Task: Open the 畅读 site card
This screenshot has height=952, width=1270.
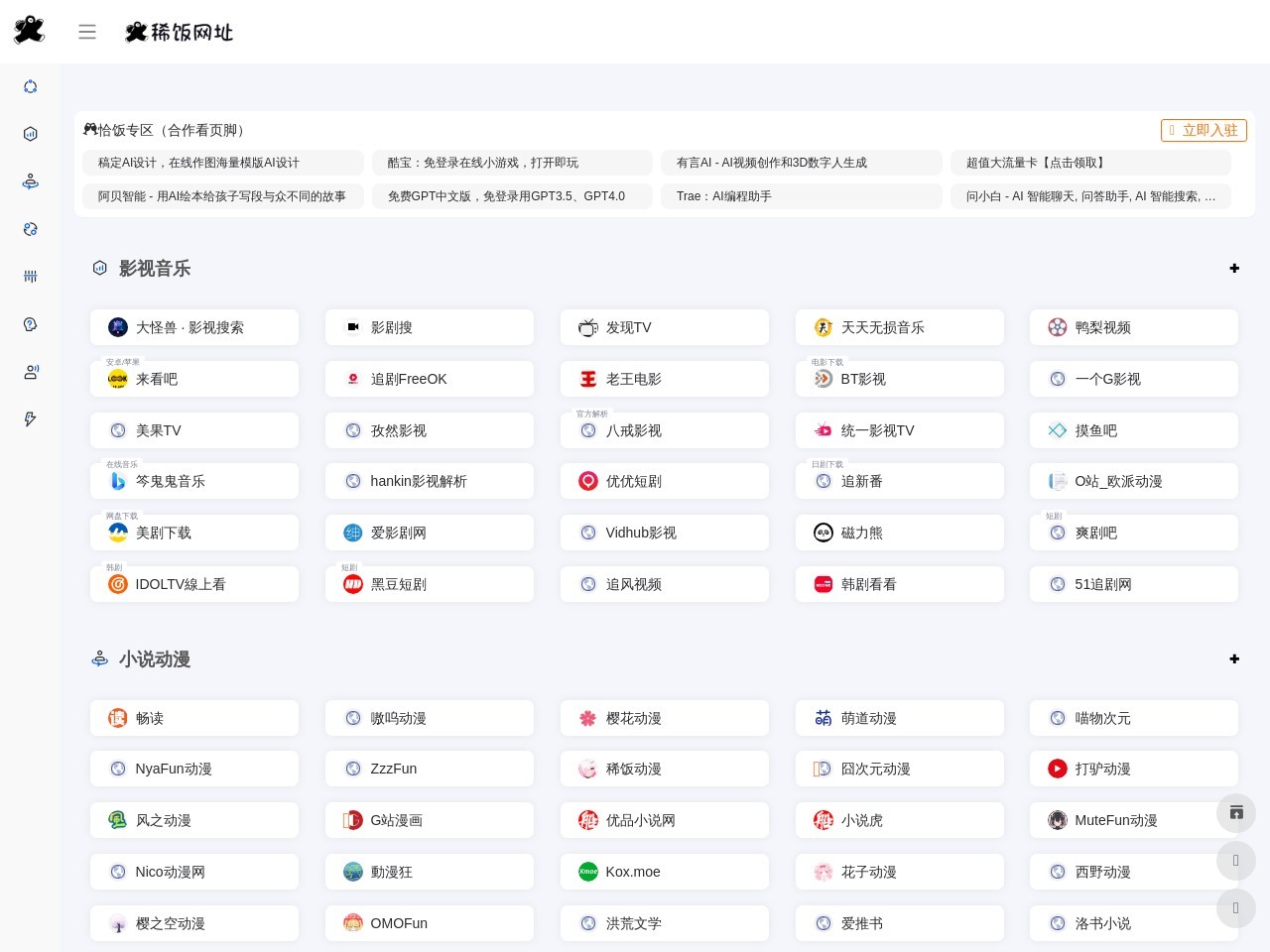Action: [x=194, y=718]
